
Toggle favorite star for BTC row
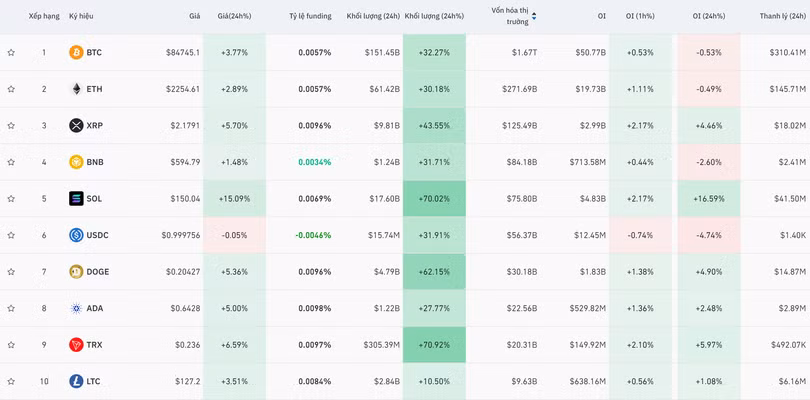11,52
